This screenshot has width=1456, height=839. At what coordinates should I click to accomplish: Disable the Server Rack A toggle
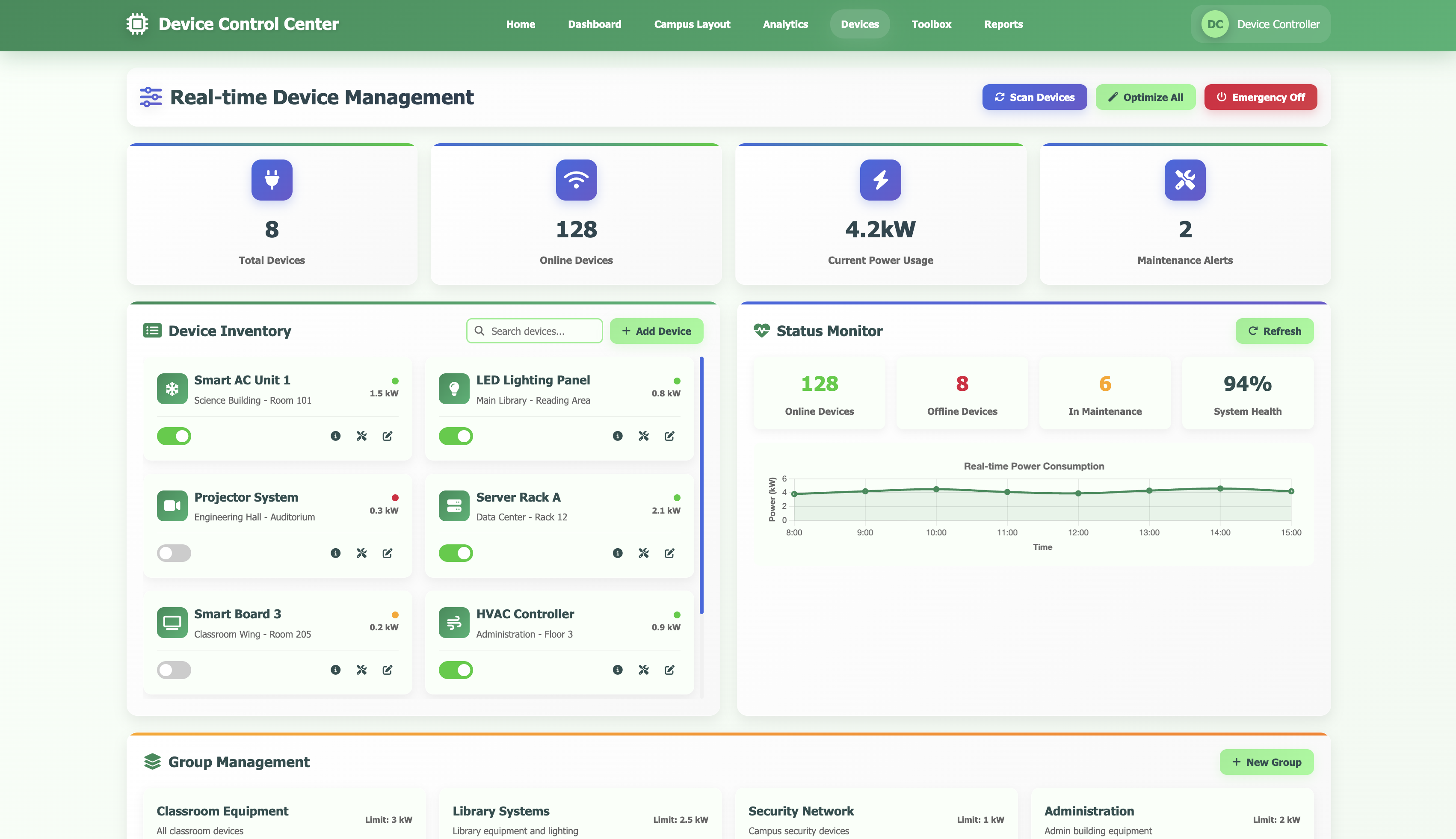[456, 553]
